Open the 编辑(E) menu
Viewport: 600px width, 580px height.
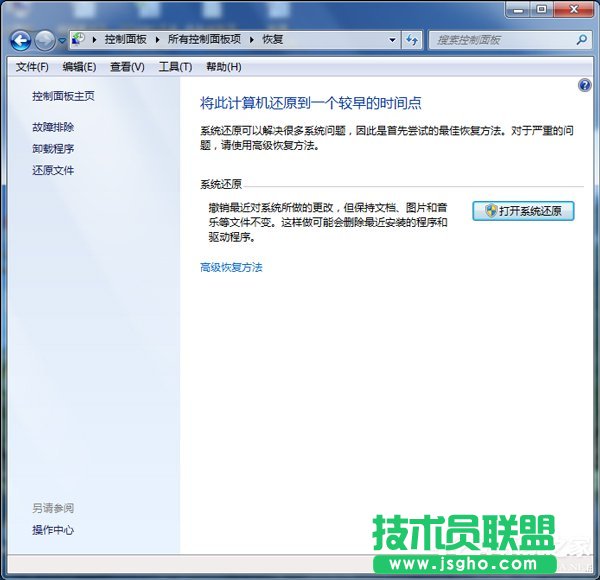point(79,67)
